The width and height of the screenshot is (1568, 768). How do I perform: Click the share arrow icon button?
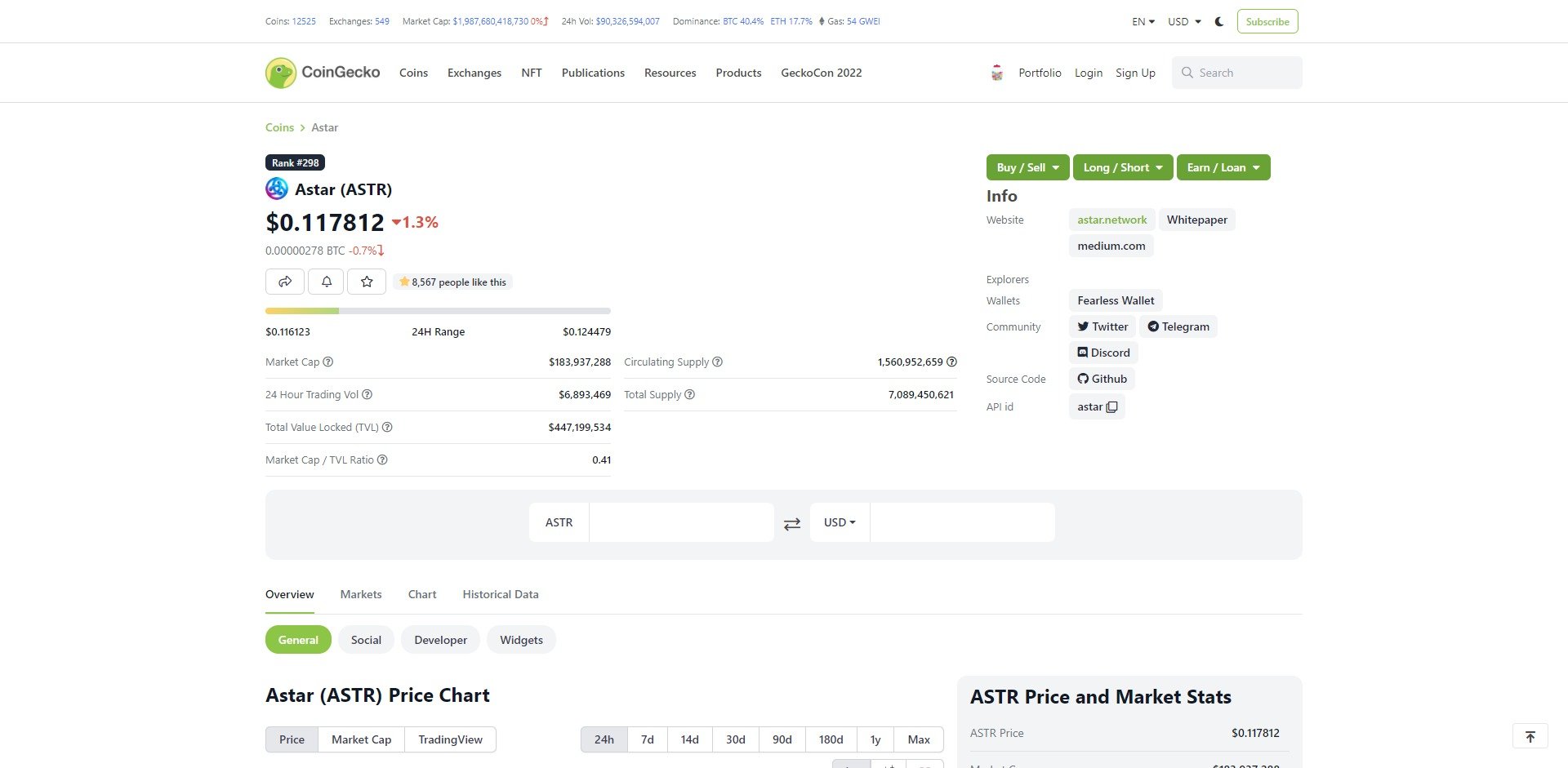click(284, 282)
